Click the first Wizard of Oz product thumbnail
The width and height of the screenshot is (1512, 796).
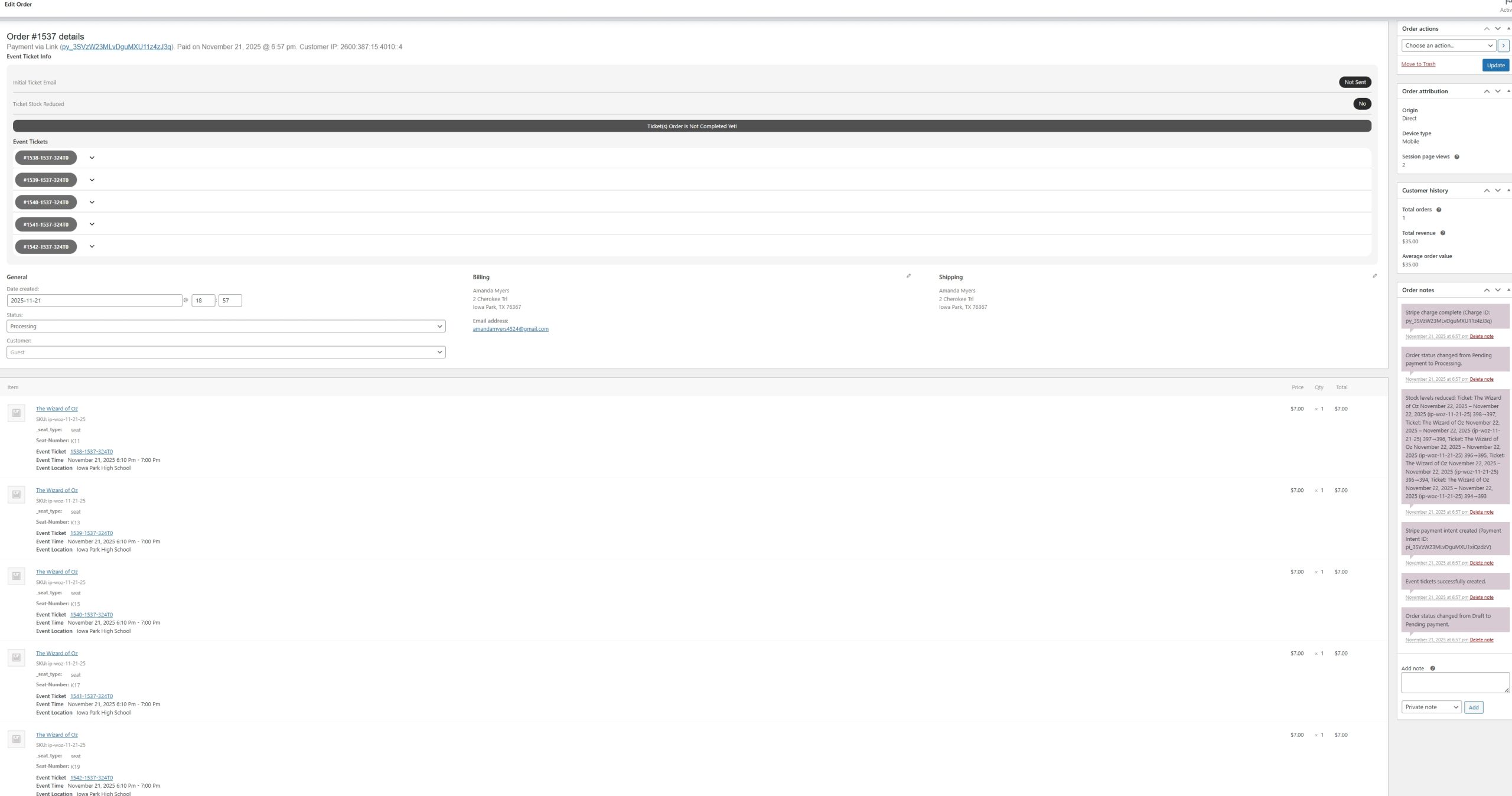(17, 413)
